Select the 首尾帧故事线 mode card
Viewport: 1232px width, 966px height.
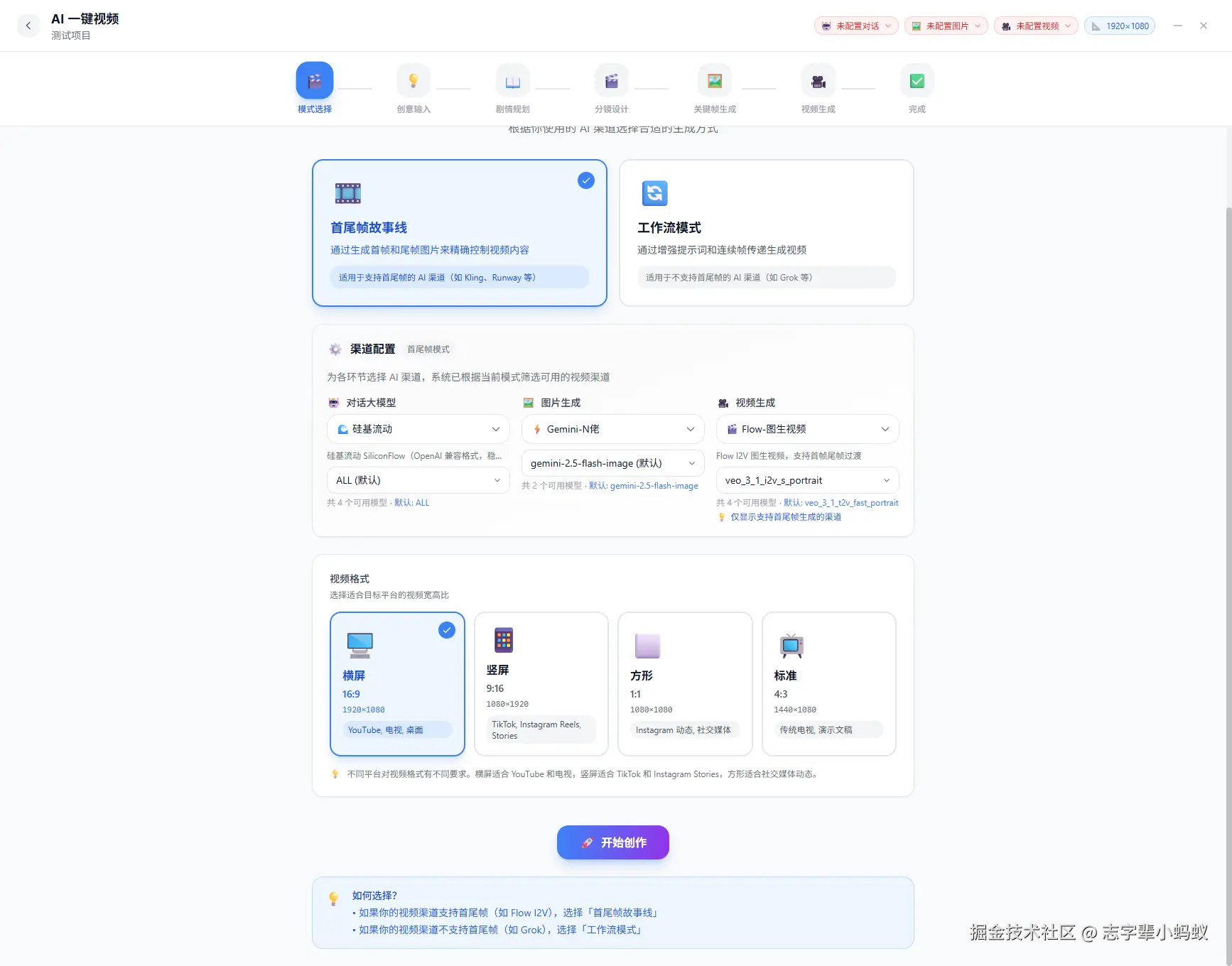pyautogui.click(x=460, y=233)
